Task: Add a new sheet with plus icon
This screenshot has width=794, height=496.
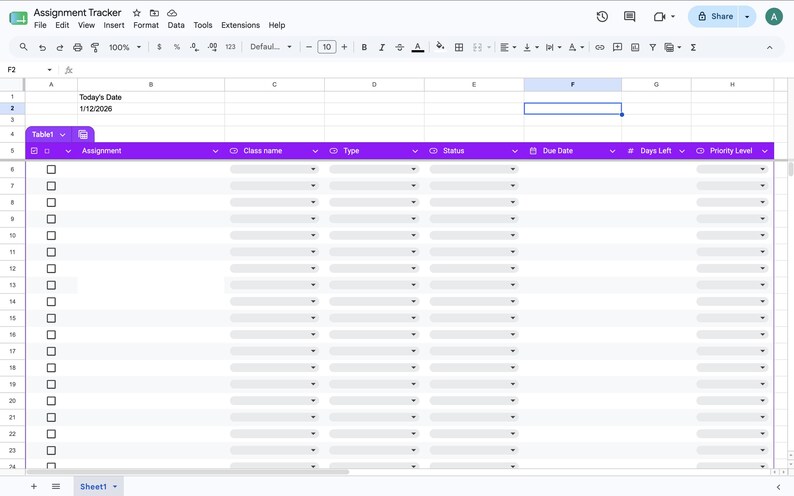Action: (33, 486)
